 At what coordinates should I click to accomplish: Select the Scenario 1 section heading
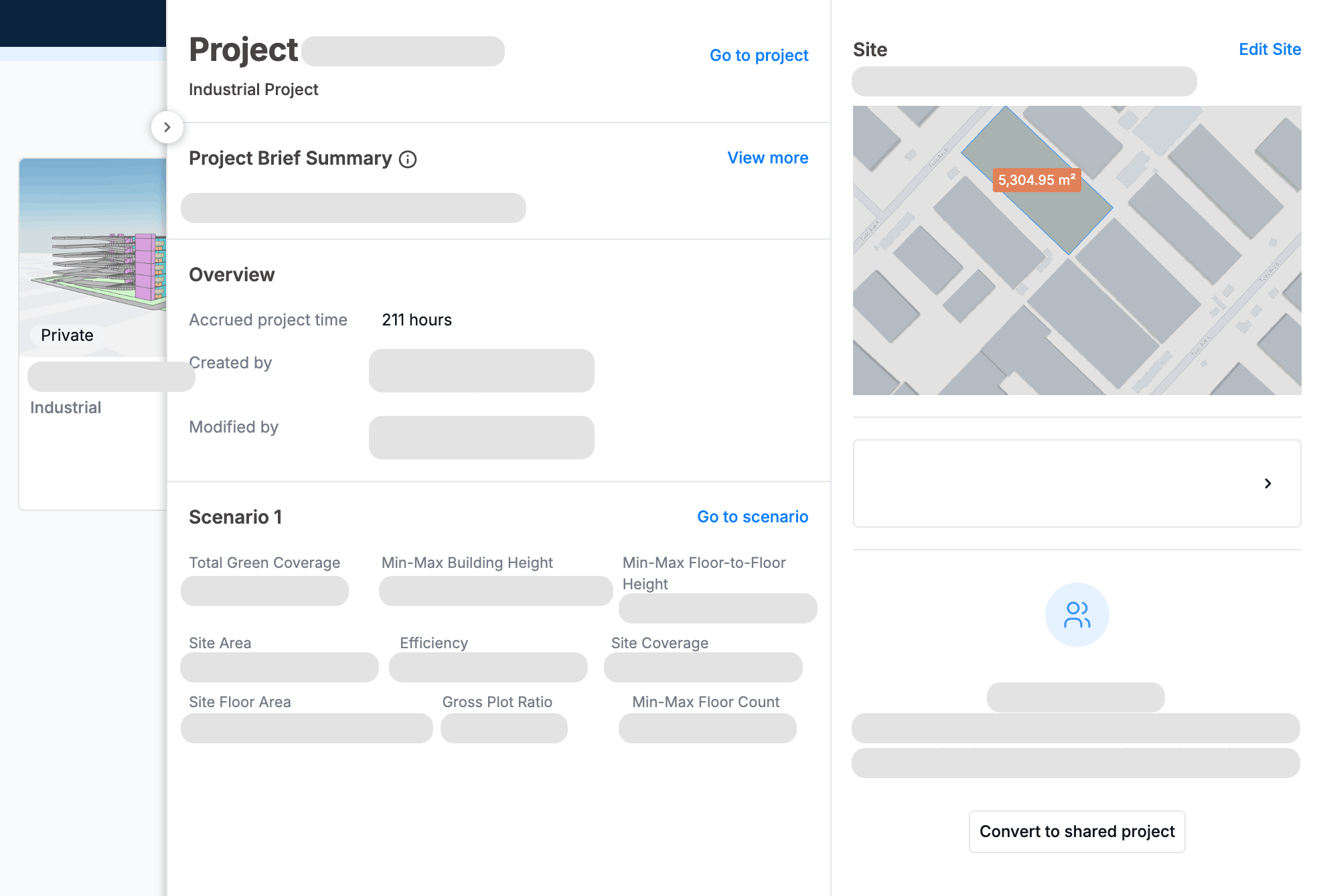pos(235,516)
